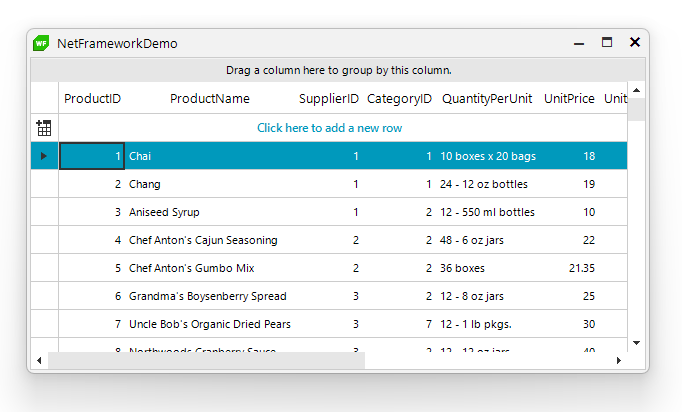
Task: Click the UnitPrice column header
Action: [569, 99]
